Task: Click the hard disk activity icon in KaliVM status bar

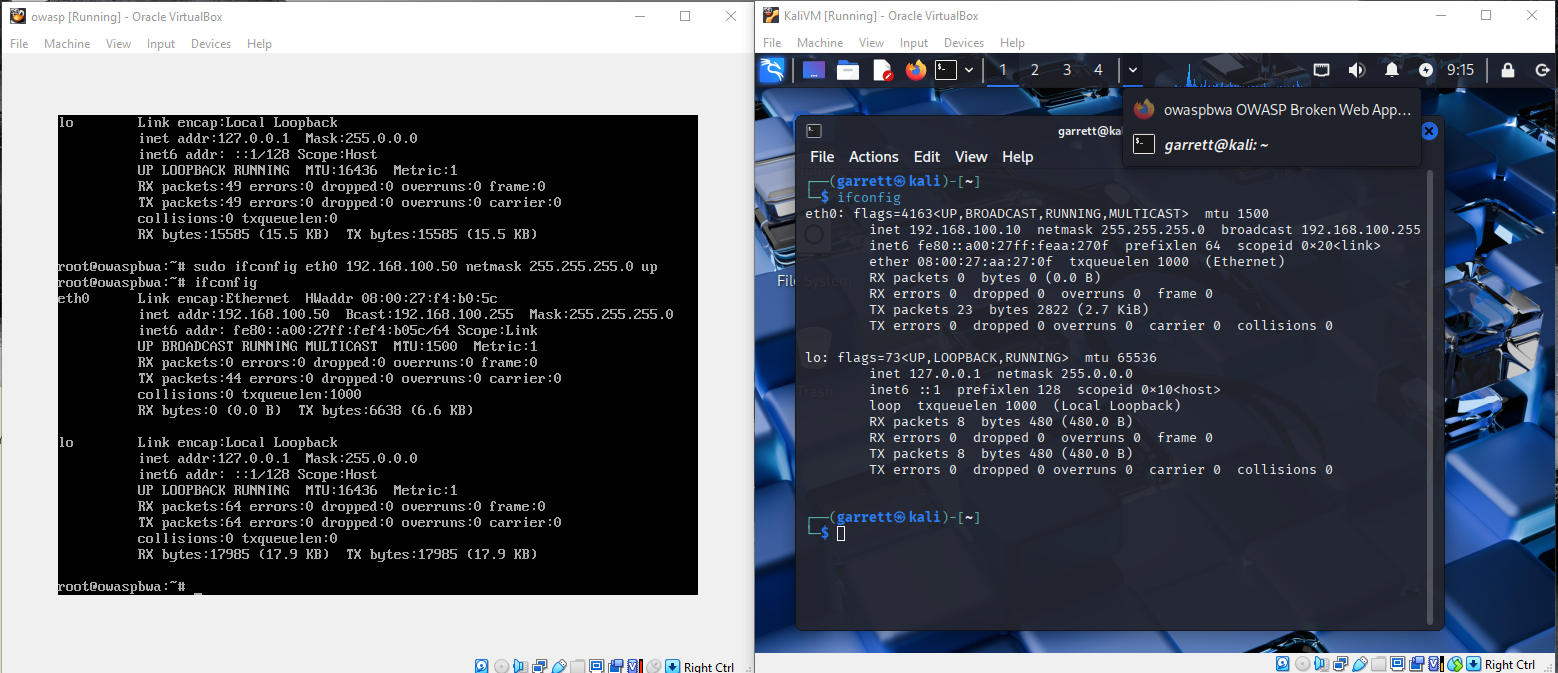Action: point(1282,664)
